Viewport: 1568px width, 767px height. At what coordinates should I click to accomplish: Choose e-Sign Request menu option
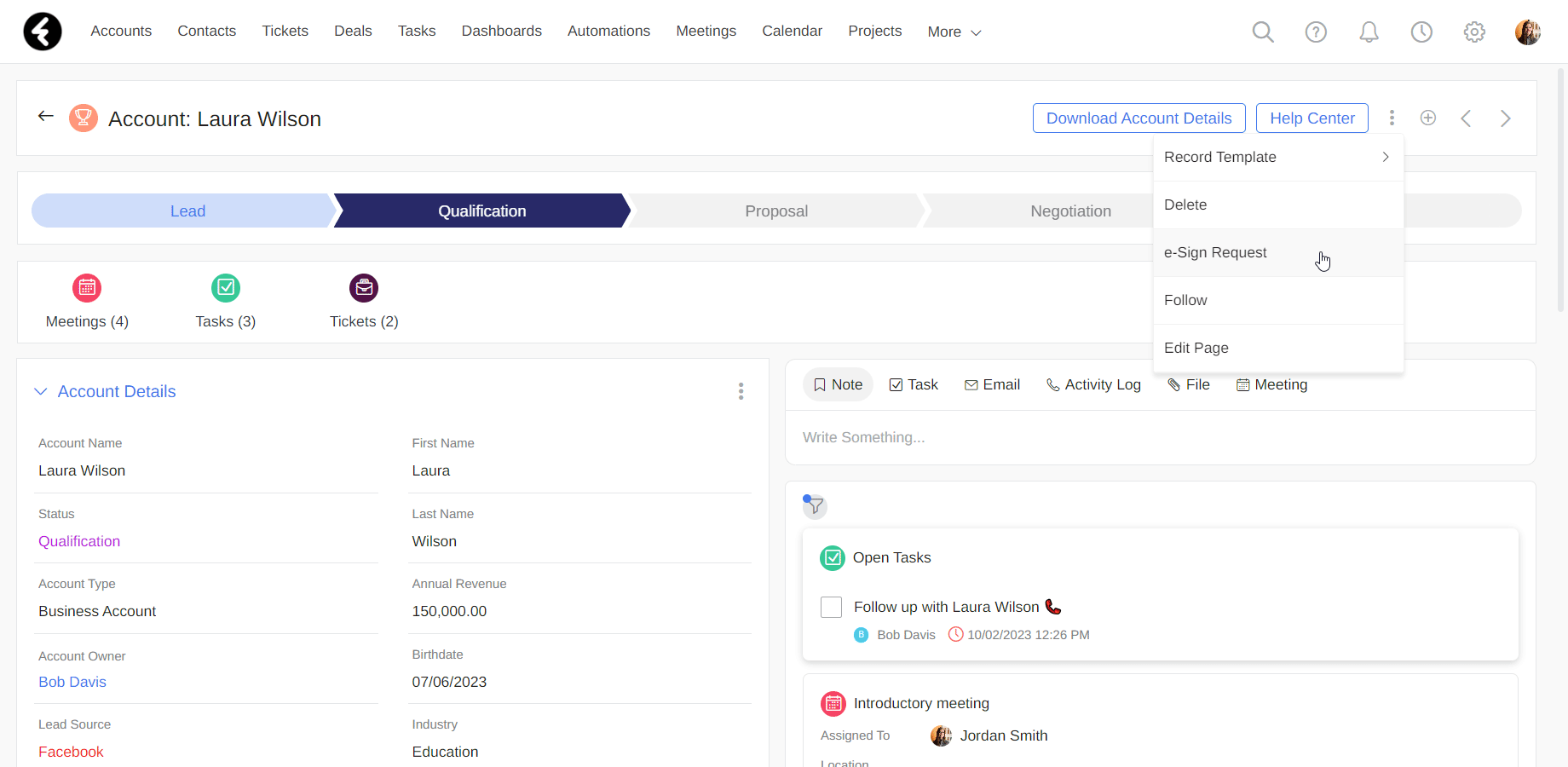point(1278,252)
